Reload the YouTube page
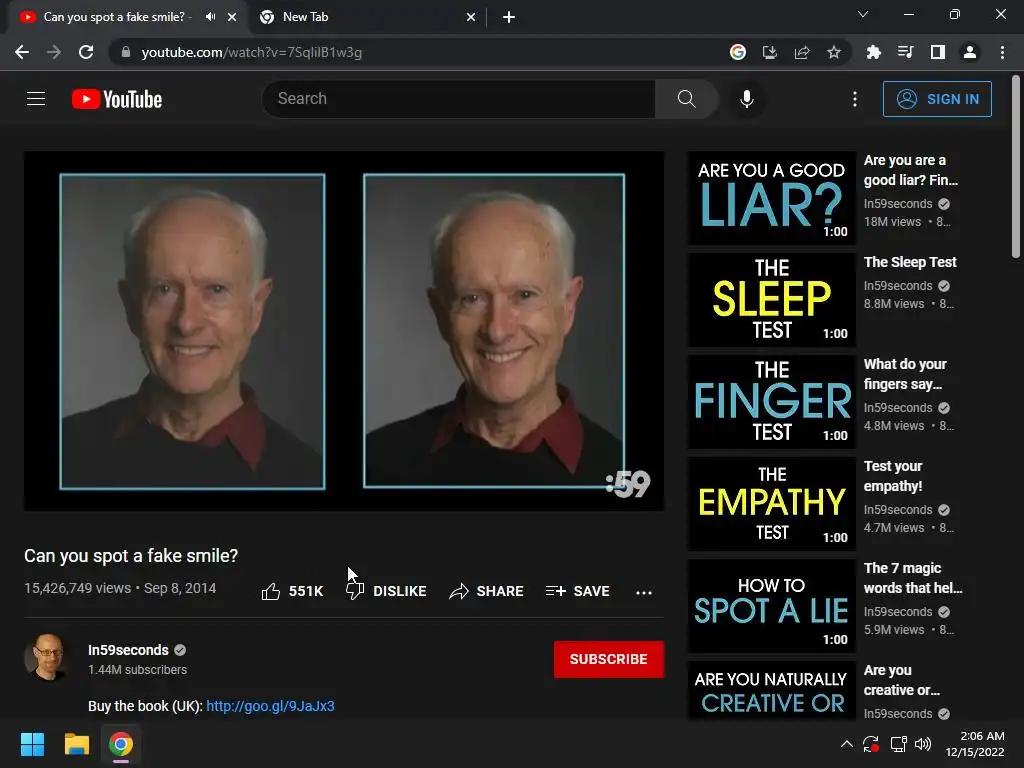 (x=86, y=52)
